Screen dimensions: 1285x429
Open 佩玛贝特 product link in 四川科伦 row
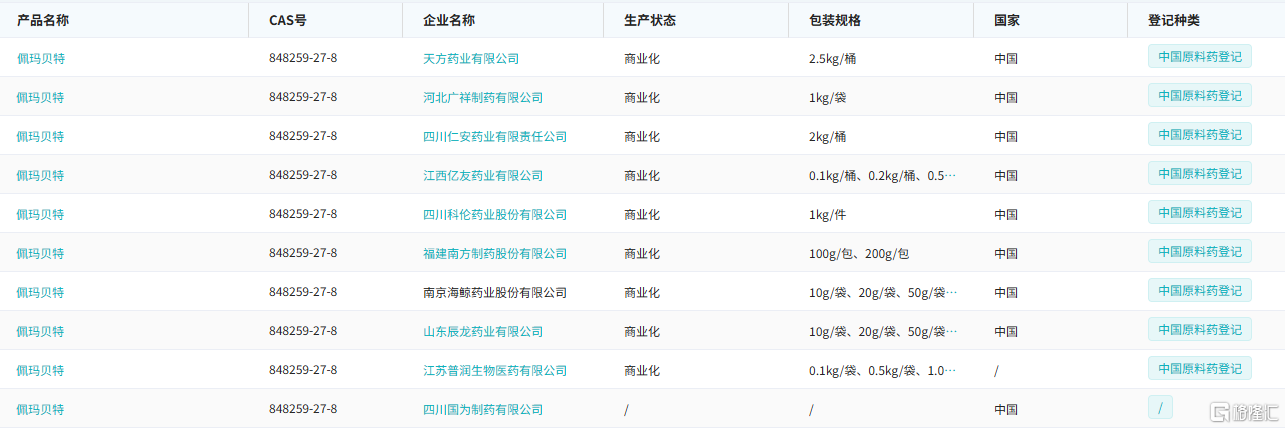point(40,214)
